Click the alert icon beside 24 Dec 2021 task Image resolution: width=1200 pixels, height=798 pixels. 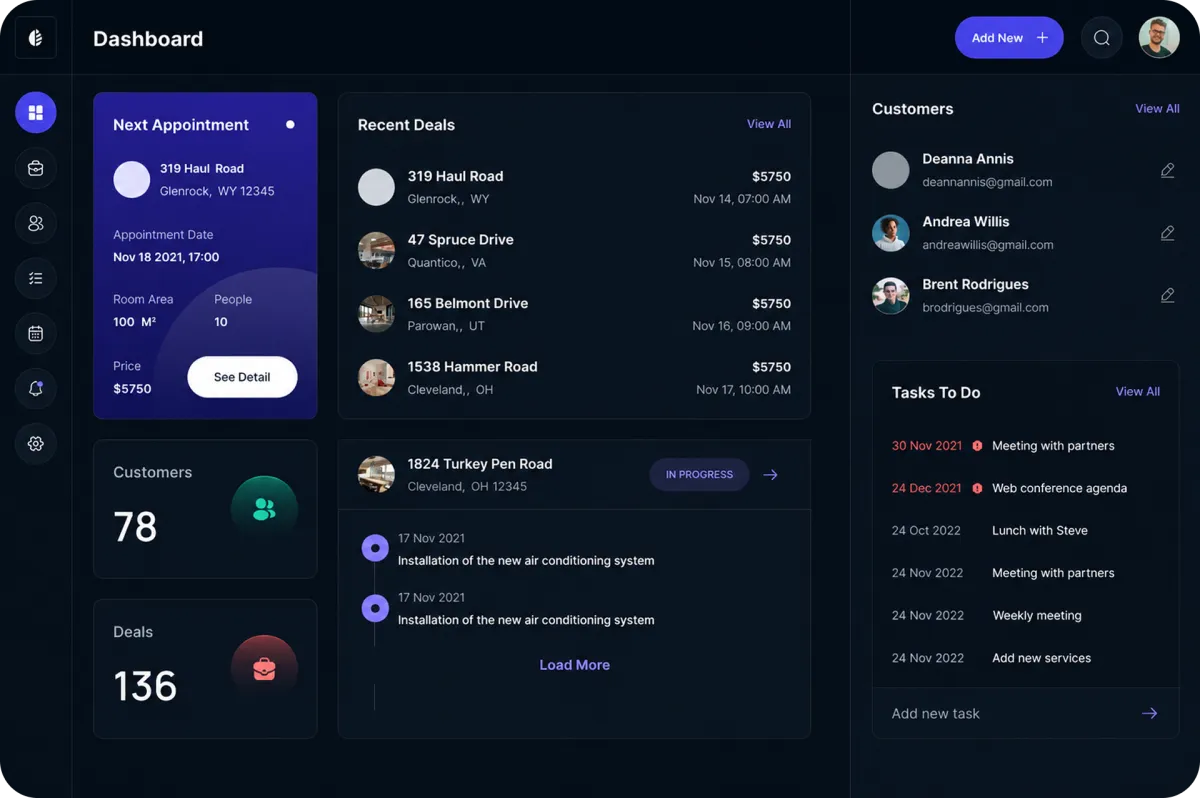977,488
